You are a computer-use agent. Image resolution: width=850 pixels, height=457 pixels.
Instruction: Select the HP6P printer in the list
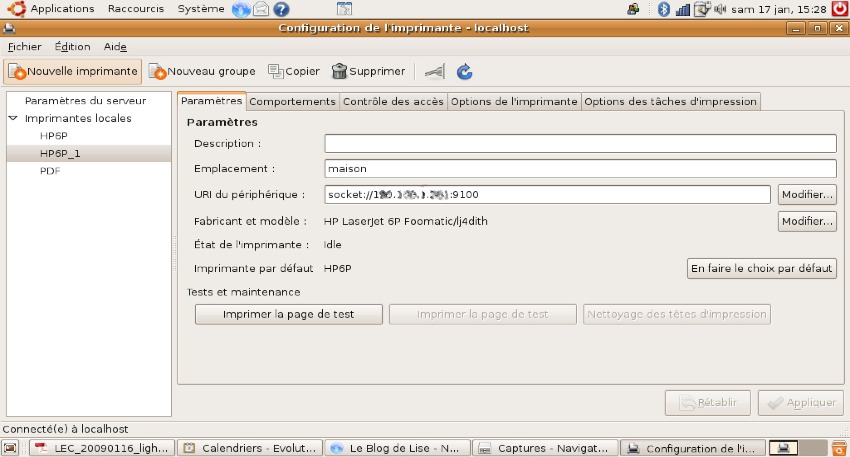(x=54, y=136)
